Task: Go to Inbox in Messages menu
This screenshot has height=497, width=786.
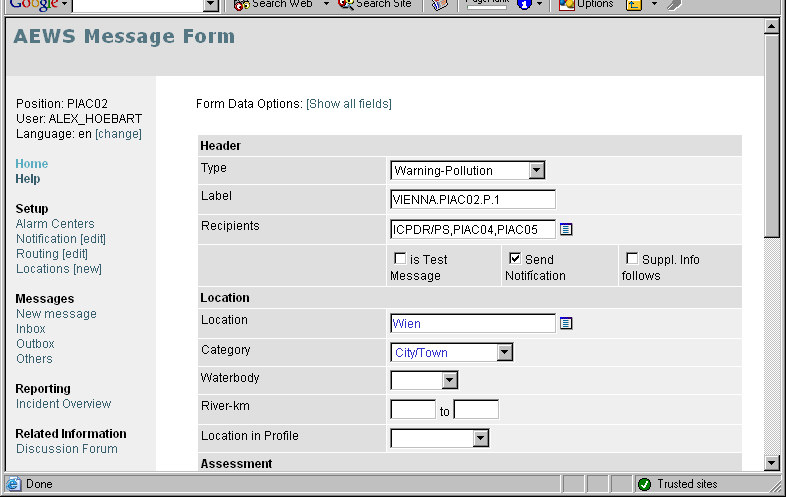Action: pyautogui.click(x=31, y=329)
